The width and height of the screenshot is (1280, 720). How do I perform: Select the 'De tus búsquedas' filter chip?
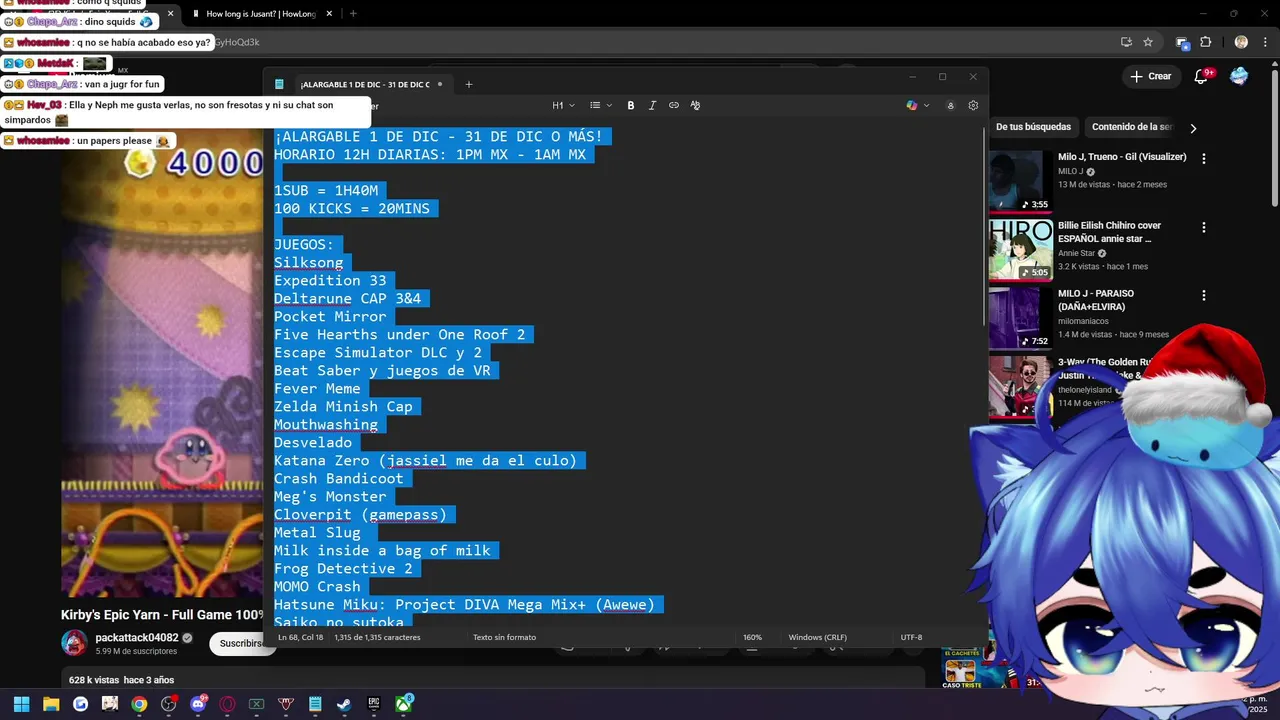coord(1033,127)
